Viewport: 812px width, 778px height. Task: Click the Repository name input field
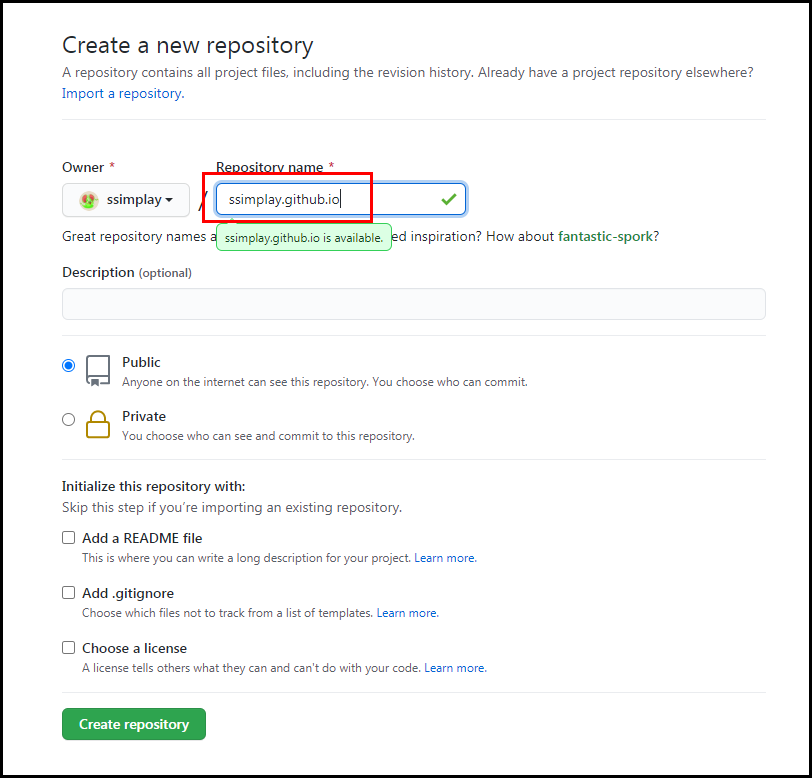(341, 199)
